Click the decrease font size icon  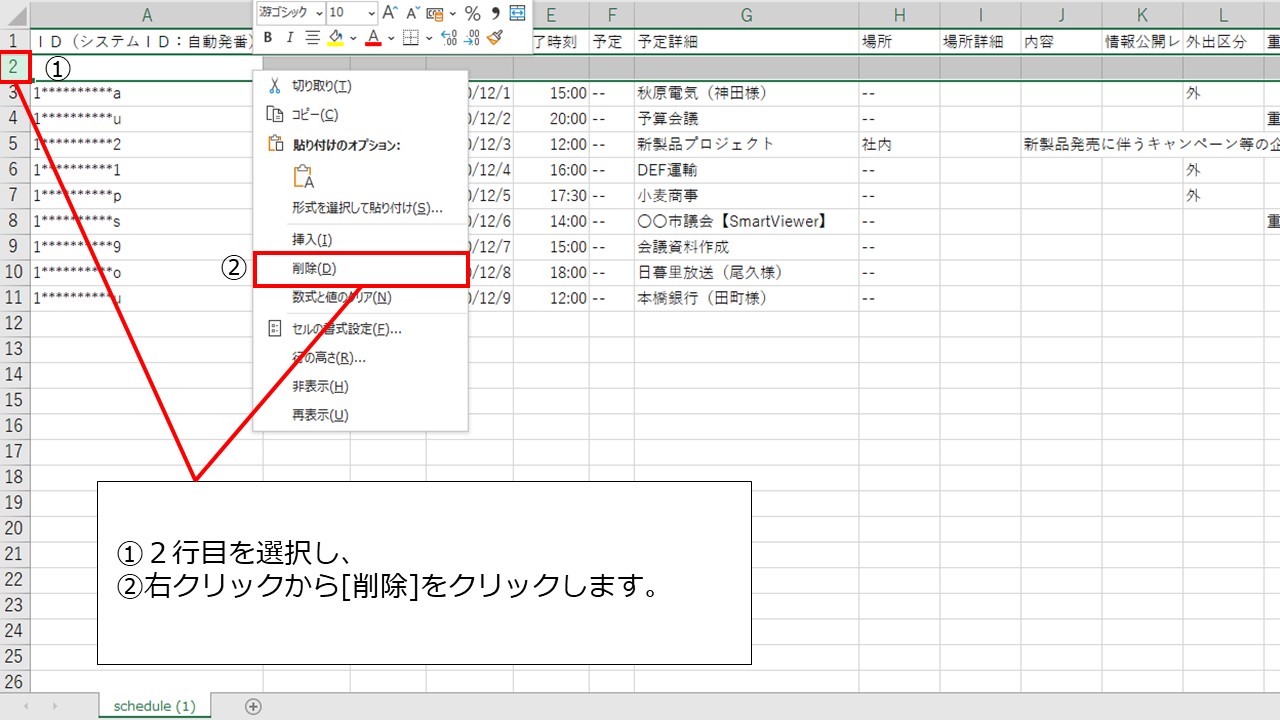coord(412,13)
